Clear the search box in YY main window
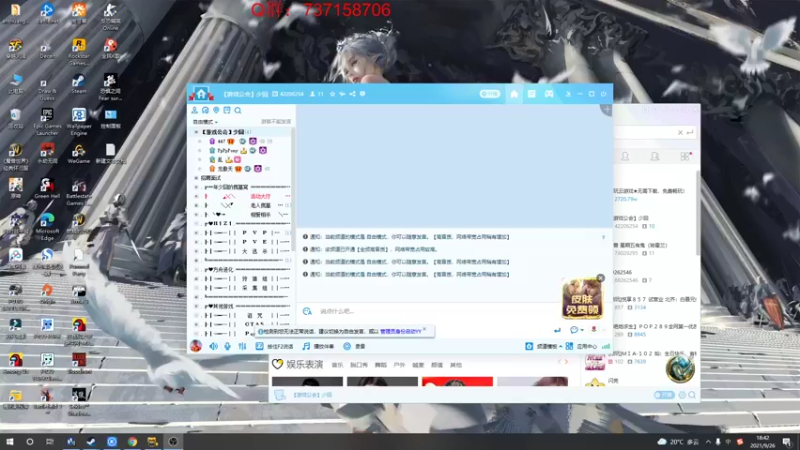 coord(680,133)
